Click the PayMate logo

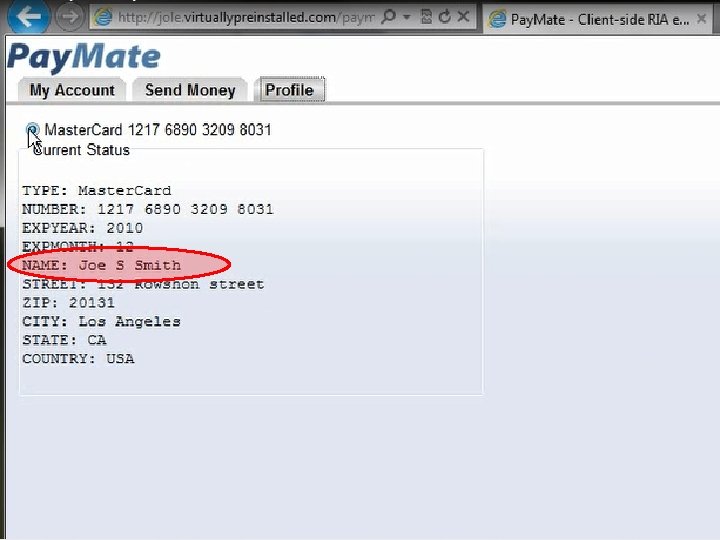coord(84,57)
